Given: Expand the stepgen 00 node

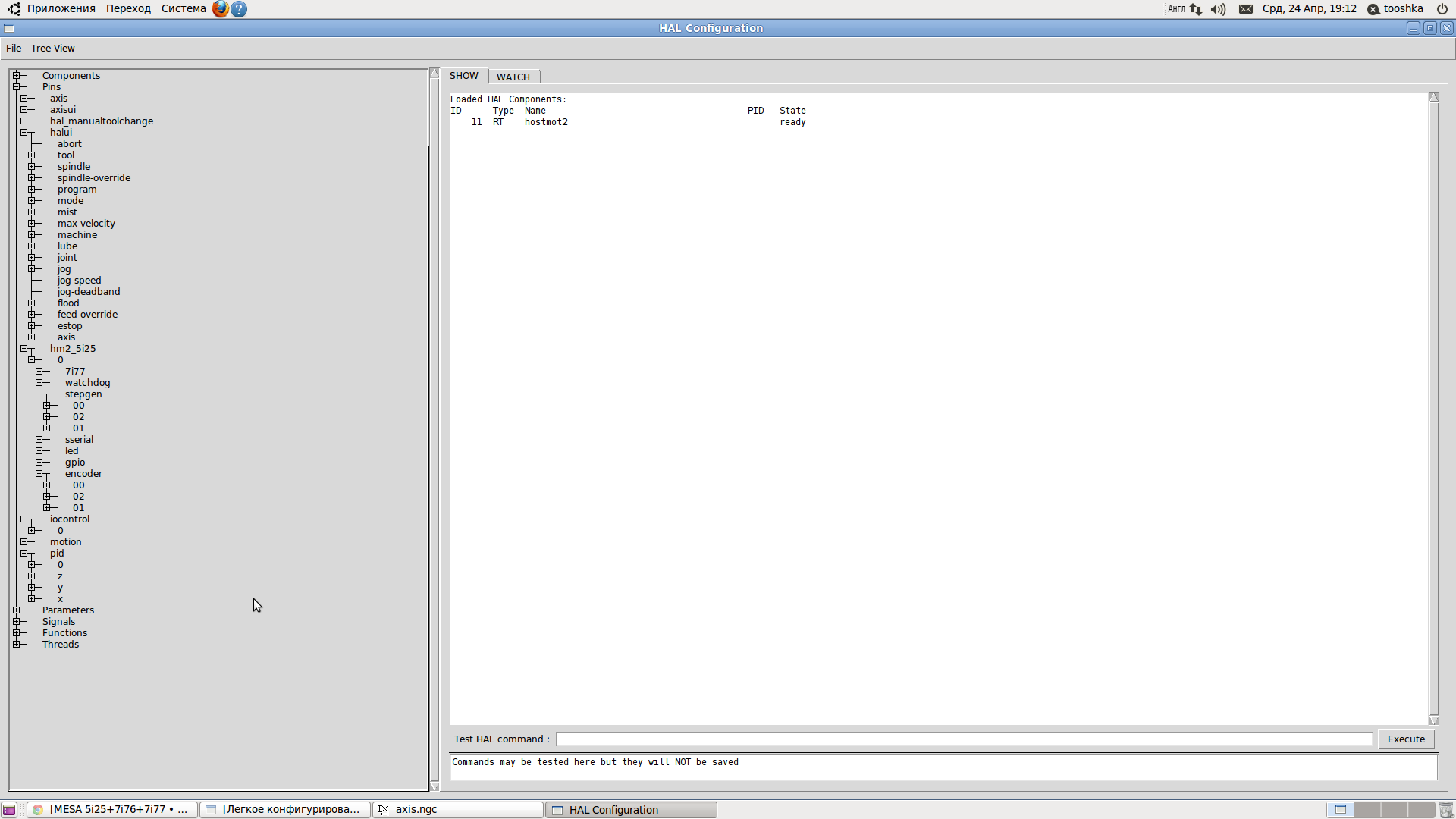Looking at the screenshot, I should coord(47,406).
